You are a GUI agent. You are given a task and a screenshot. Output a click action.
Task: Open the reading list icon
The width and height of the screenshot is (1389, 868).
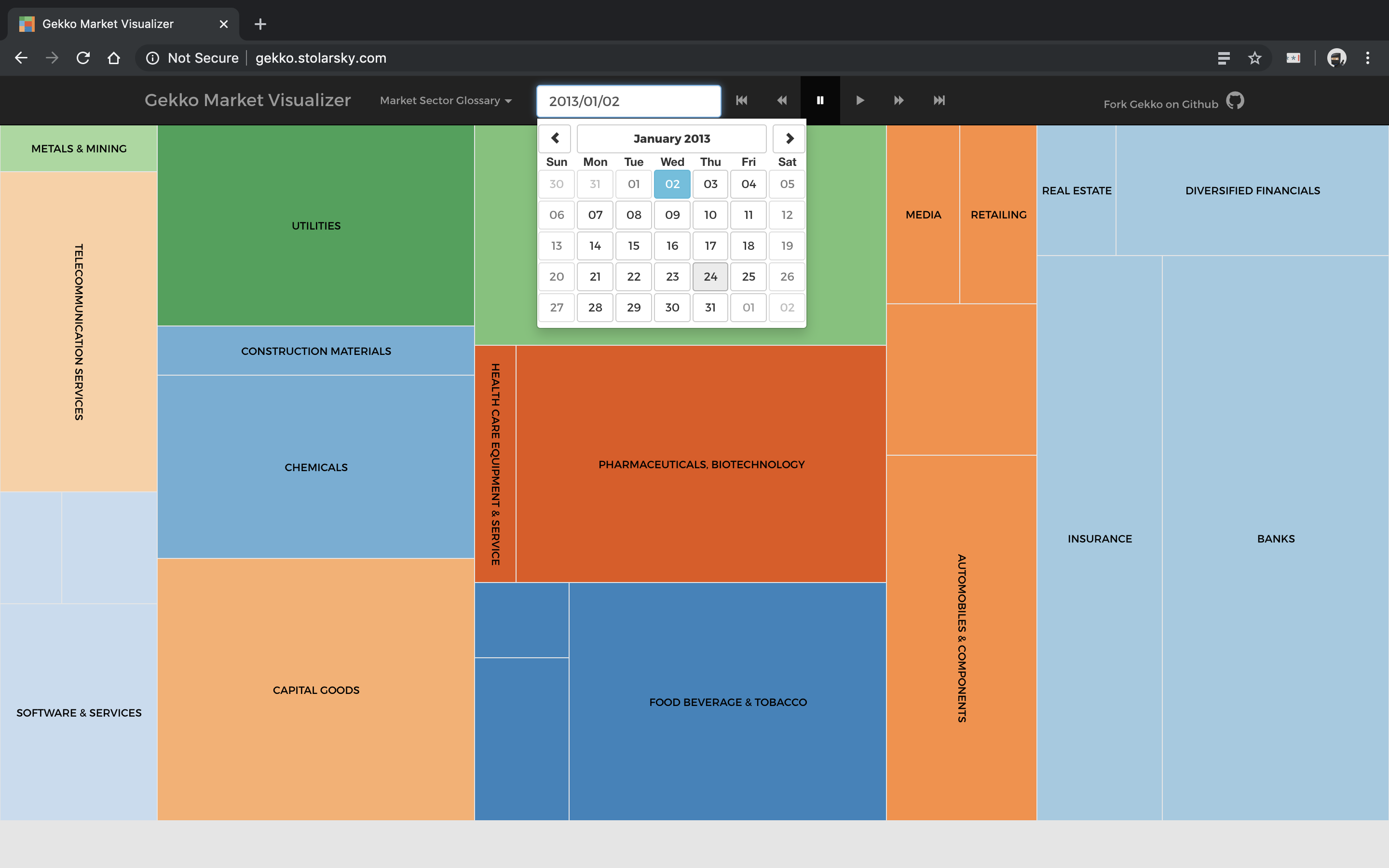[x=1224, y=58]
